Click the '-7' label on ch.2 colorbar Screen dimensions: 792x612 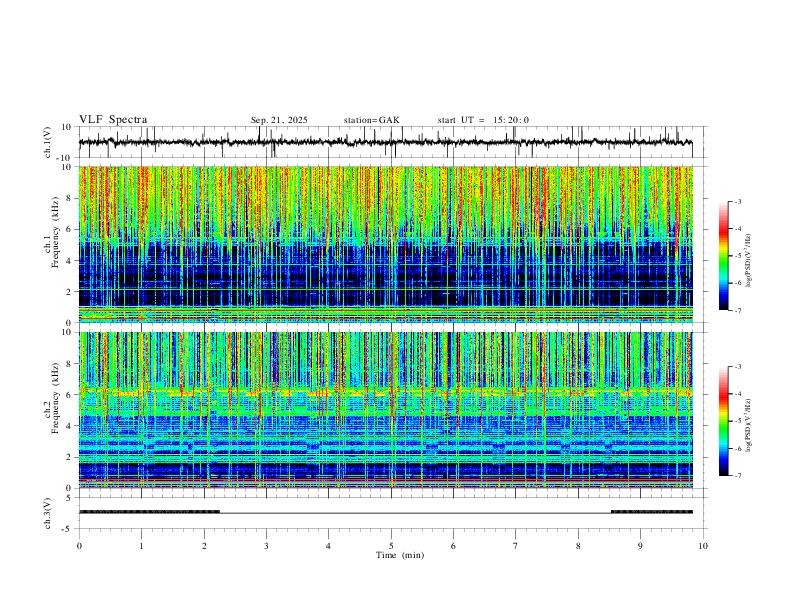(737, 476)
